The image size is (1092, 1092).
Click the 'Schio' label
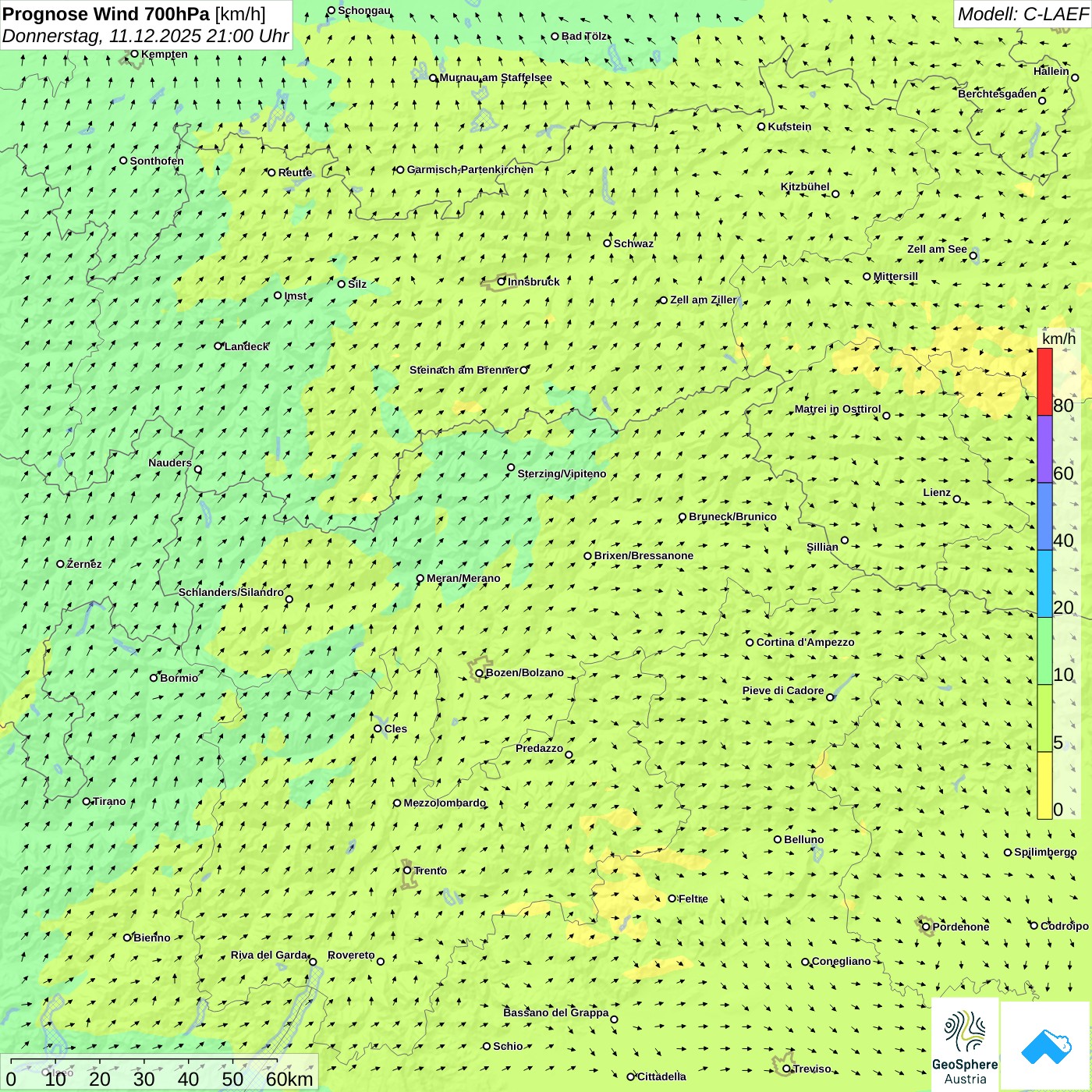tap(508, 1046)
